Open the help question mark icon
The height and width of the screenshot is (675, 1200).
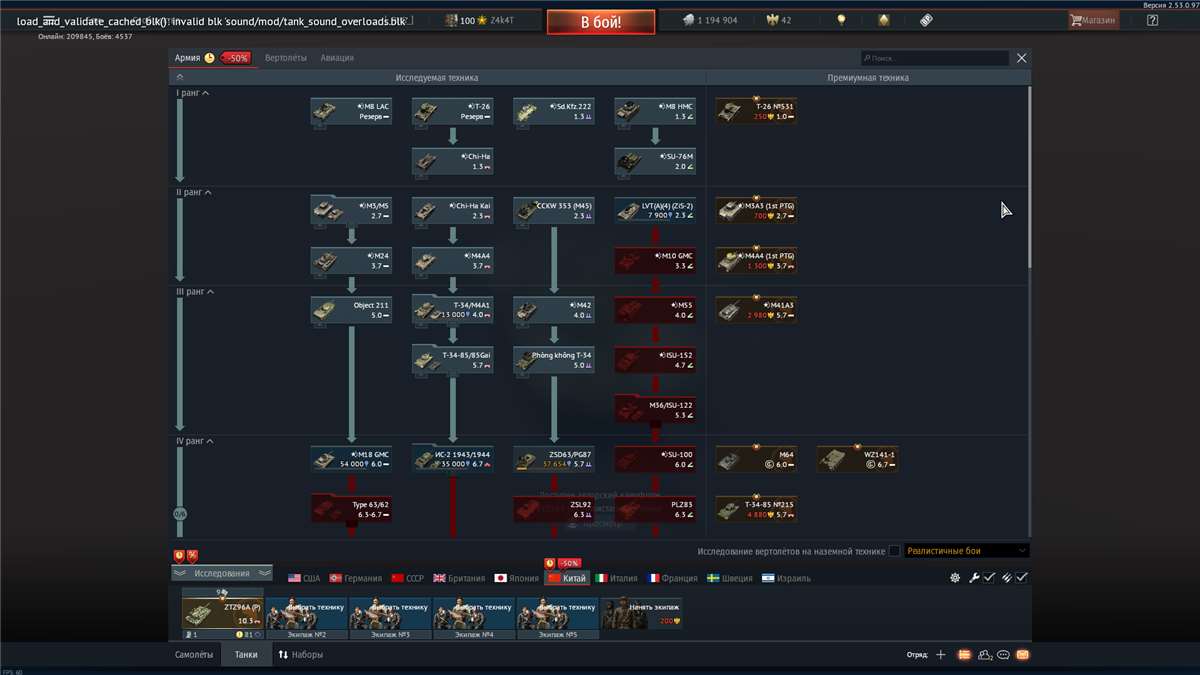(x=1152, y=20)
